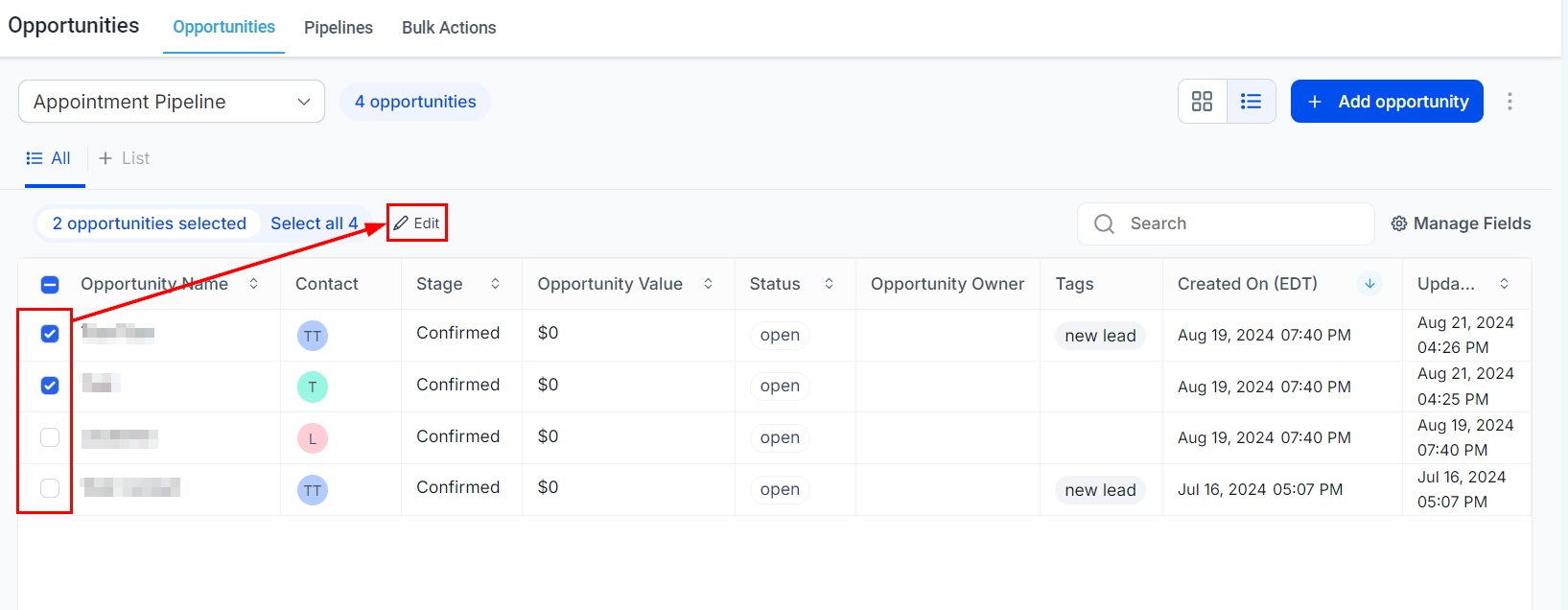Uncheck the first opportunity row checkbox

pos(50,334)
